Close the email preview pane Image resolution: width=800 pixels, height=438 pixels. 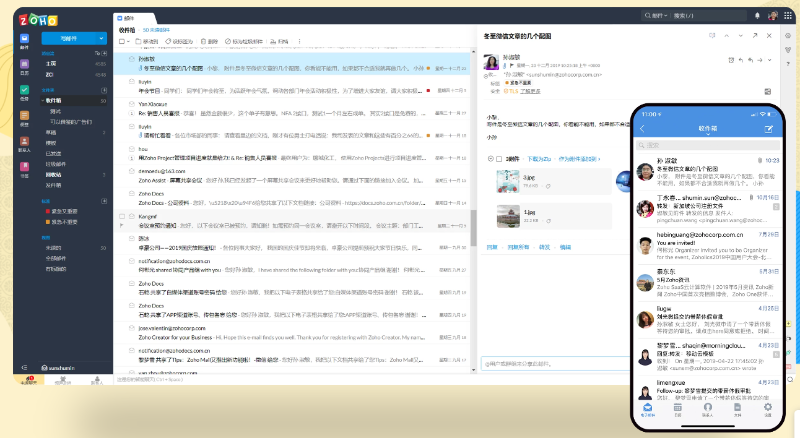[767, 35]
